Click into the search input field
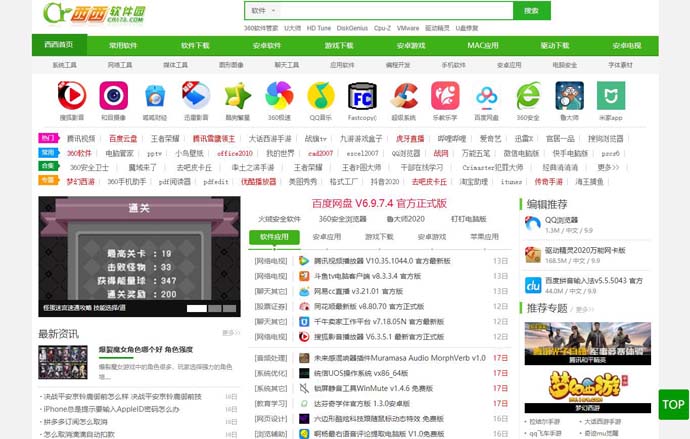This screenshot has height=439, width=690. pyautogui.click(x=396, y=11)
